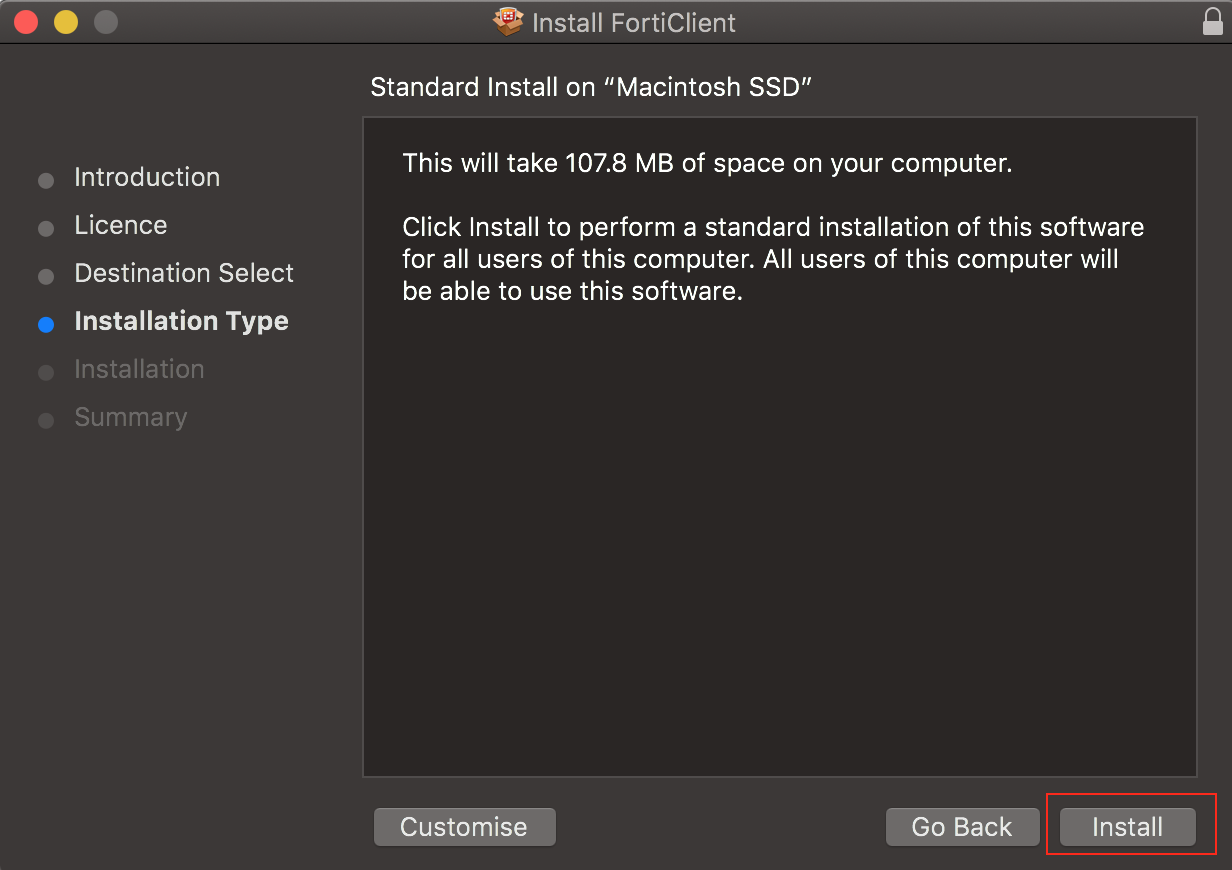Image resolution: width=1232 pixels, height=870 pixels.
Task: Click the grey dot beside Installation step
Action: point(46,372)
